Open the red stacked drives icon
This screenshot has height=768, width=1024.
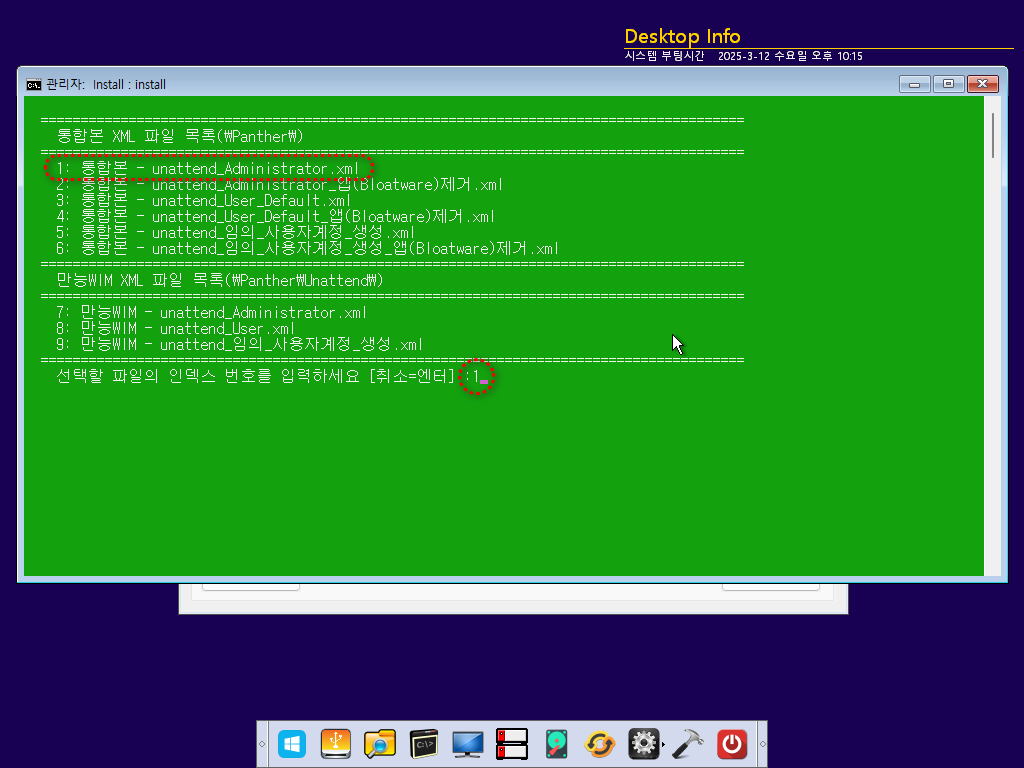[x=512, y=744]
